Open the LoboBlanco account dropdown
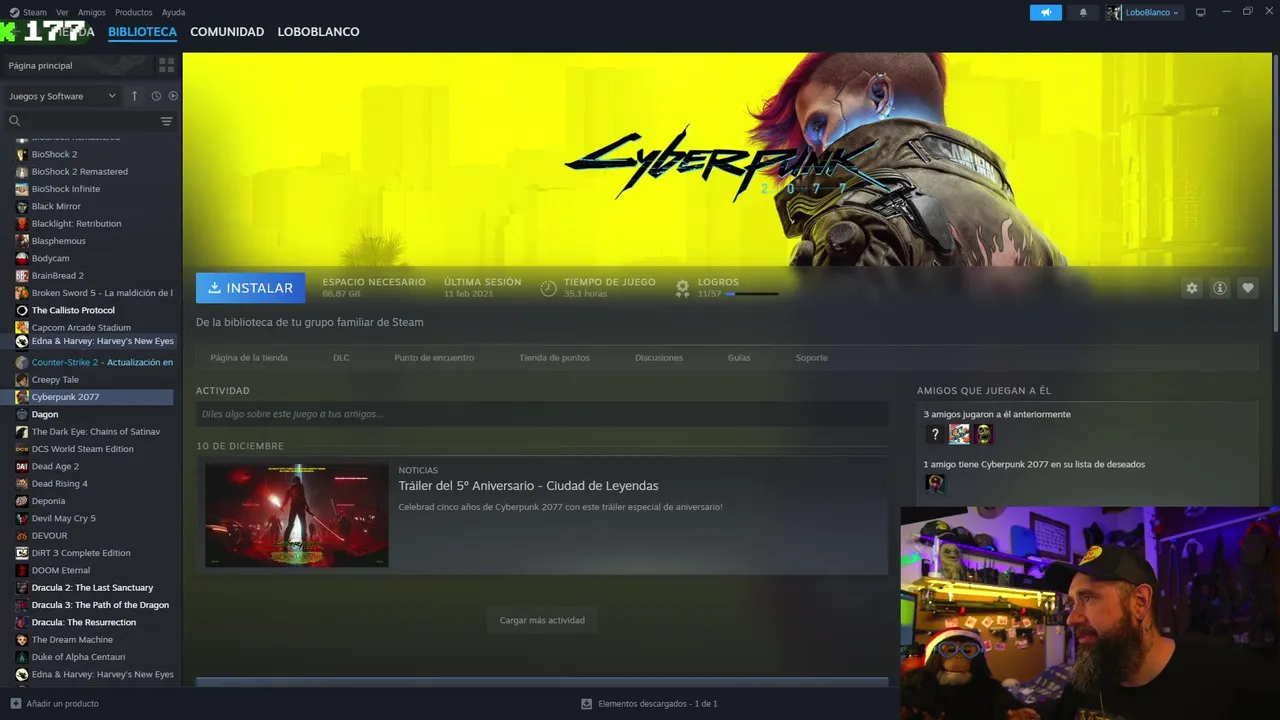This screenshot has width=1280, height=720. click(x=1144, y=12)
